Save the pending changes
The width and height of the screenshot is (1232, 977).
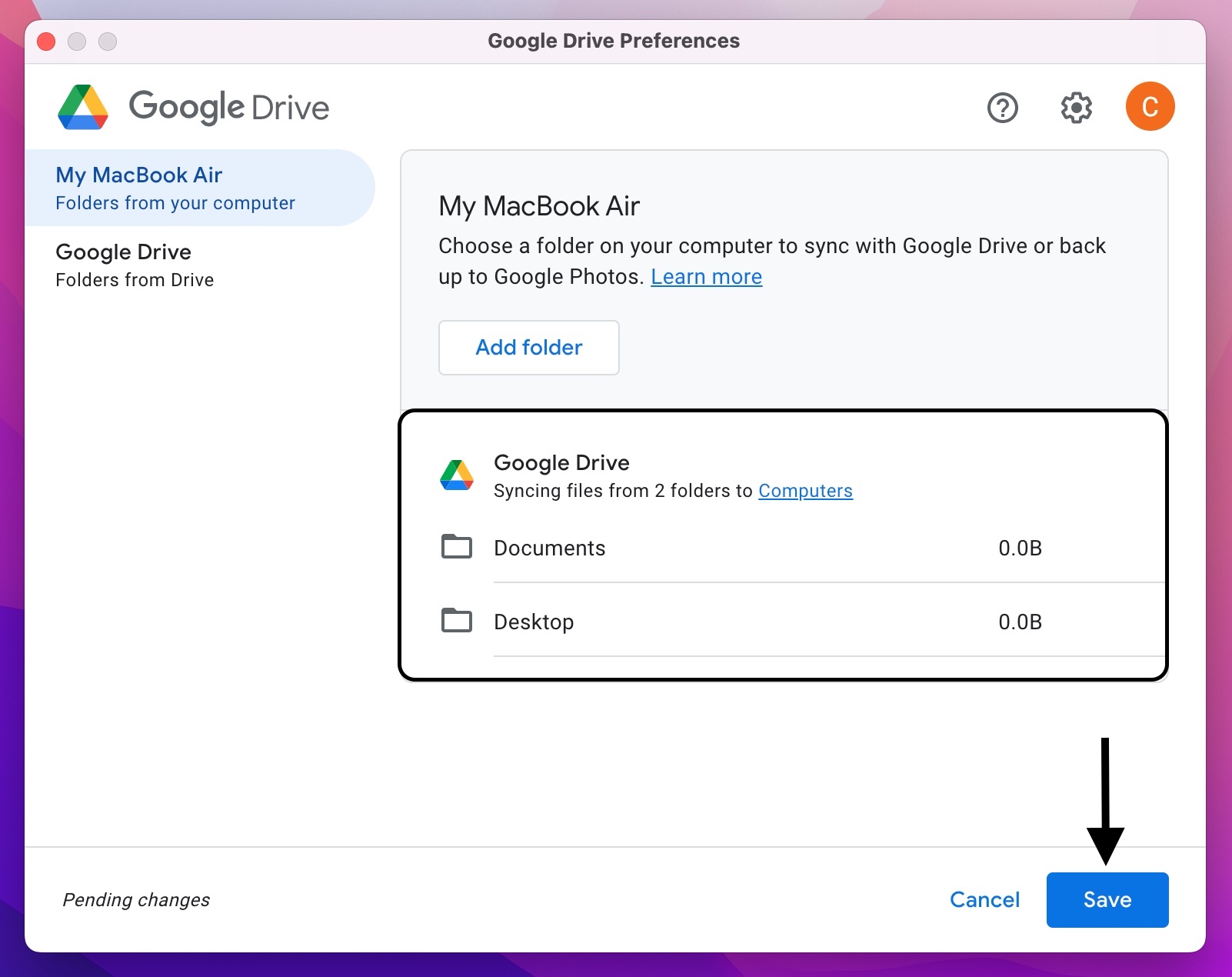(x=1107, y=900)
